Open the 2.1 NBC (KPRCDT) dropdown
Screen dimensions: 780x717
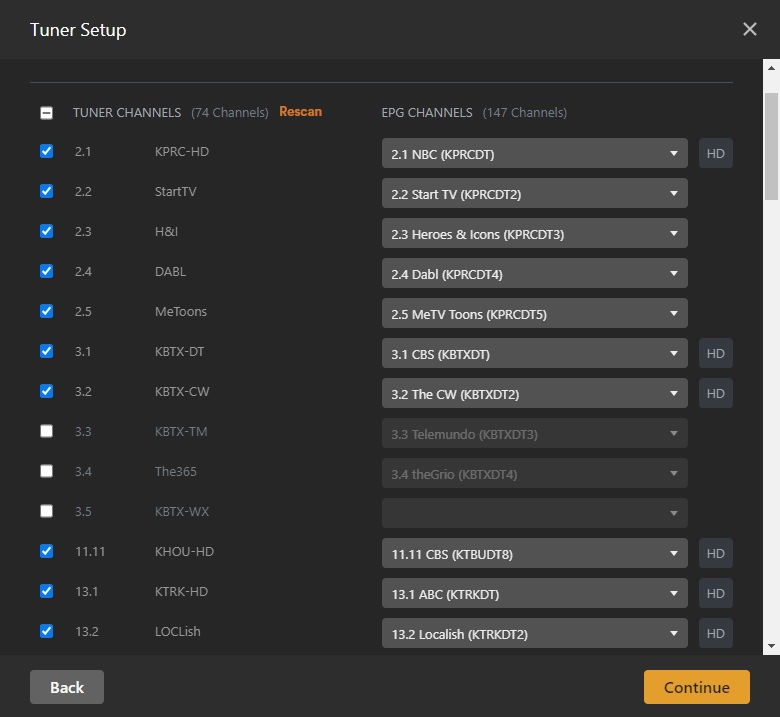point(534,153)
